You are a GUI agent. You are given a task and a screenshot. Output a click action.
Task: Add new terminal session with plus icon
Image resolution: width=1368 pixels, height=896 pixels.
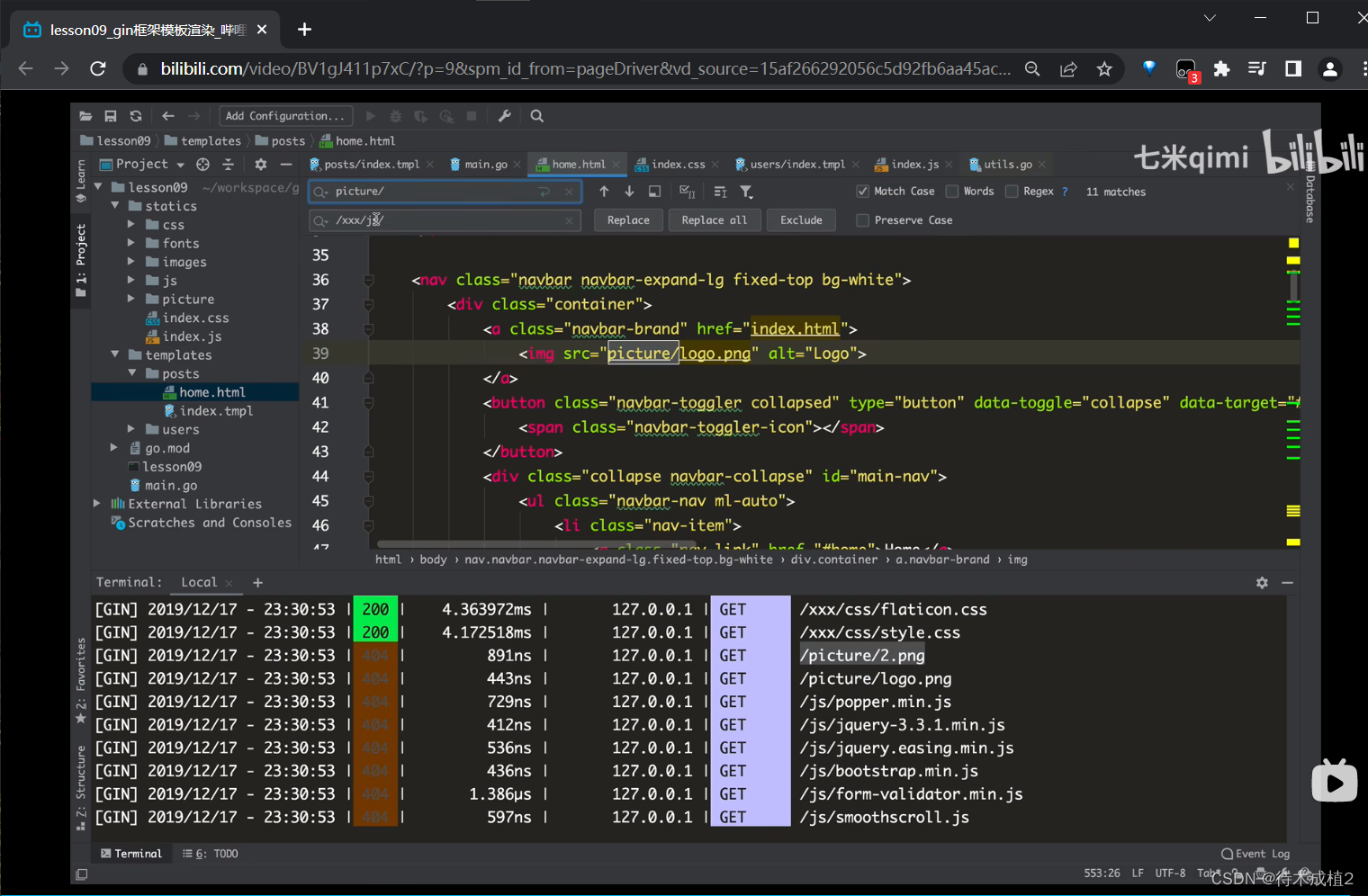tap(257, 583)
